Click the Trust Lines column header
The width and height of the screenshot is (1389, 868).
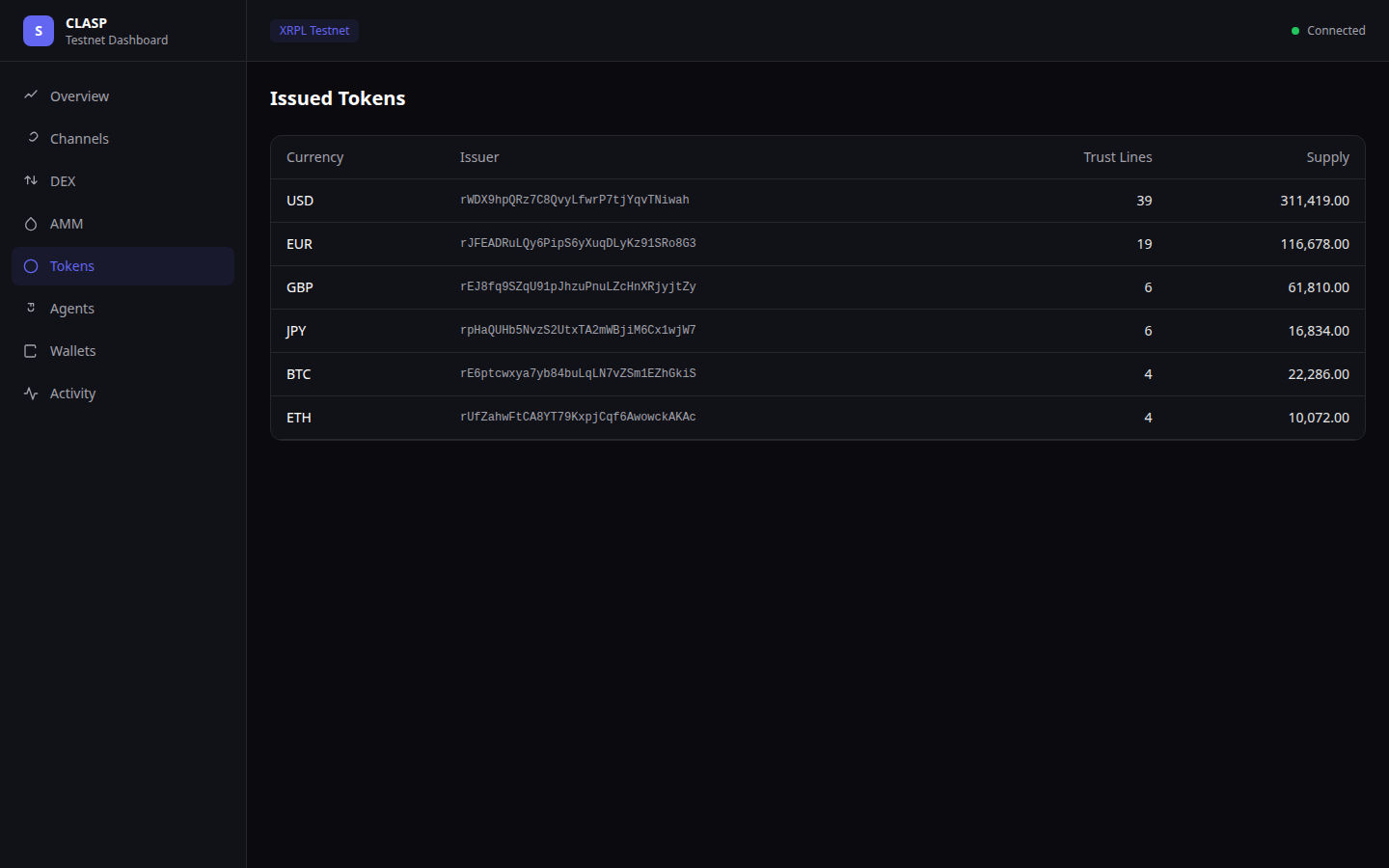tap(1118, 156)
